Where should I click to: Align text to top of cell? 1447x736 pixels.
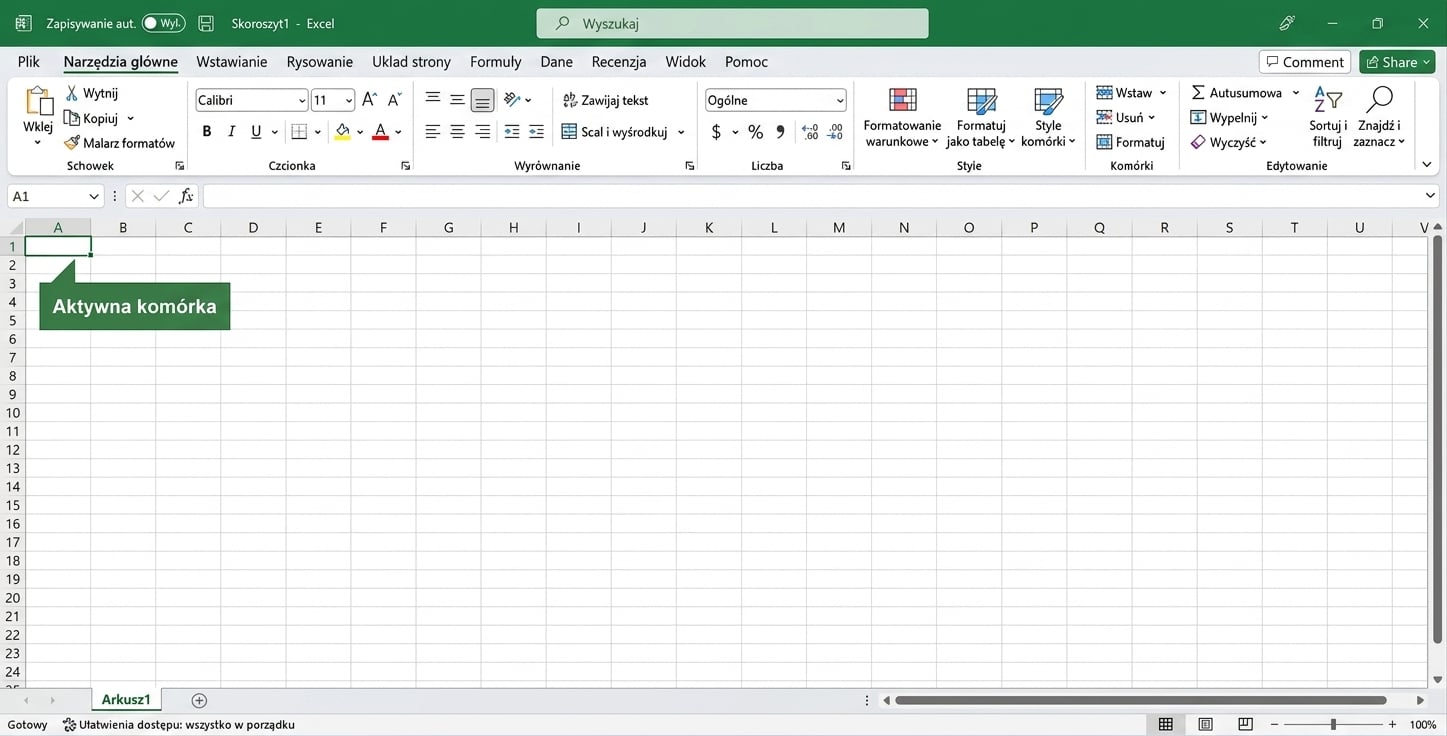[x=433, y=100]
